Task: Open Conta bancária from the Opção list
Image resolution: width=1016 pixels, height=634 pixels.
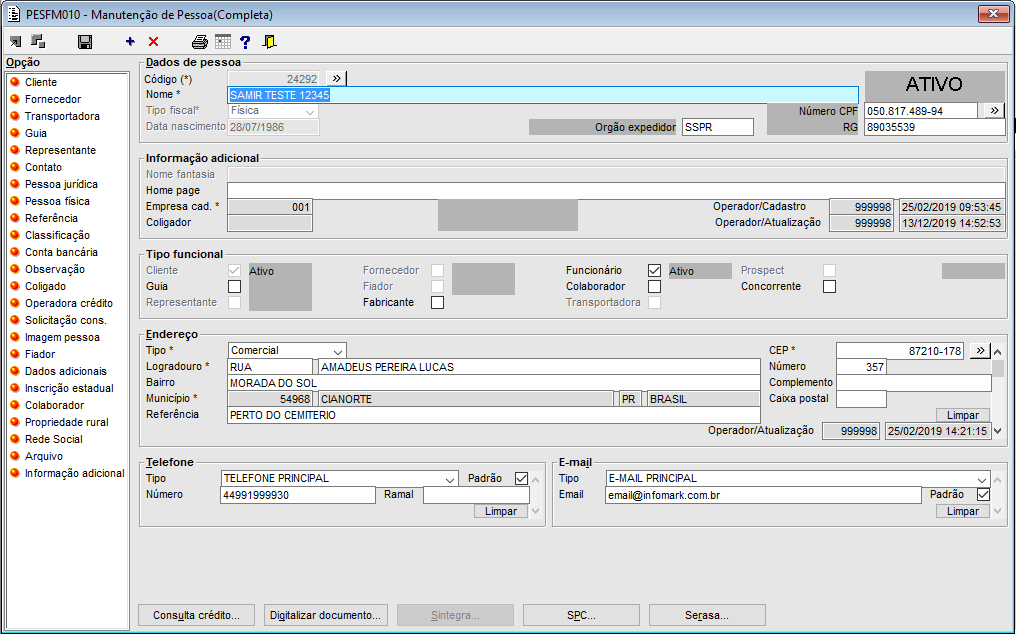Action: (61, 252)
